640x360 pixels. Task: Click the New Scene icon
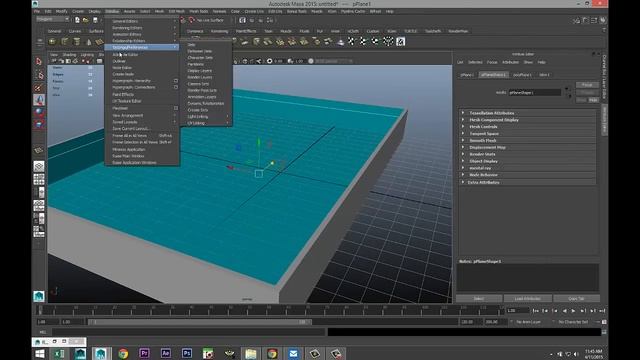point(77,20)
